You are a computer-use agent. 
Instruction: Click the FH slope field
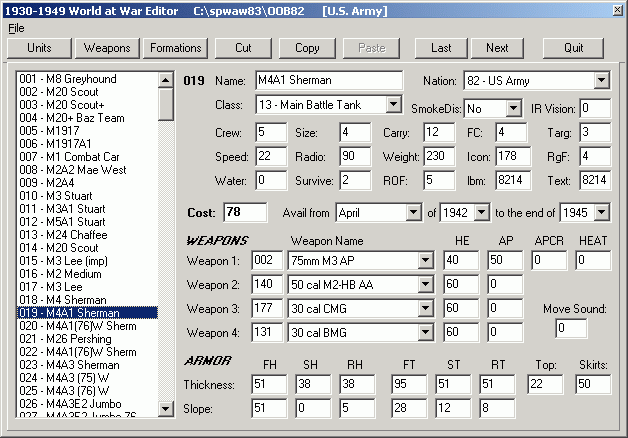point(269,408)
